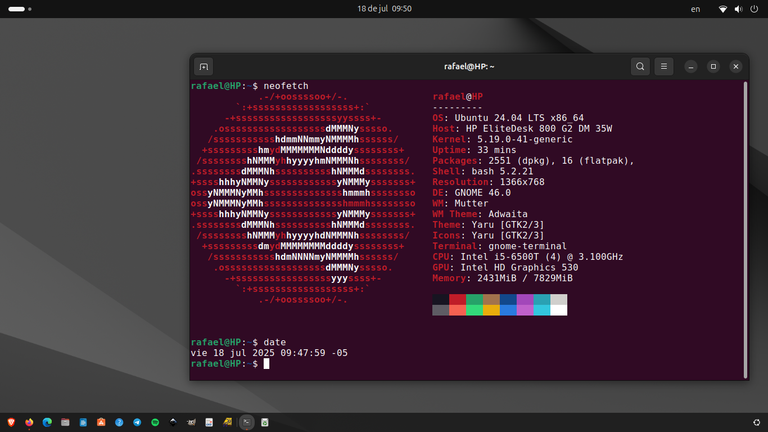Click the 'rafael@HP' heading above the dashes
The width and height of the screenshot is (768, 432).
point(457,97)
